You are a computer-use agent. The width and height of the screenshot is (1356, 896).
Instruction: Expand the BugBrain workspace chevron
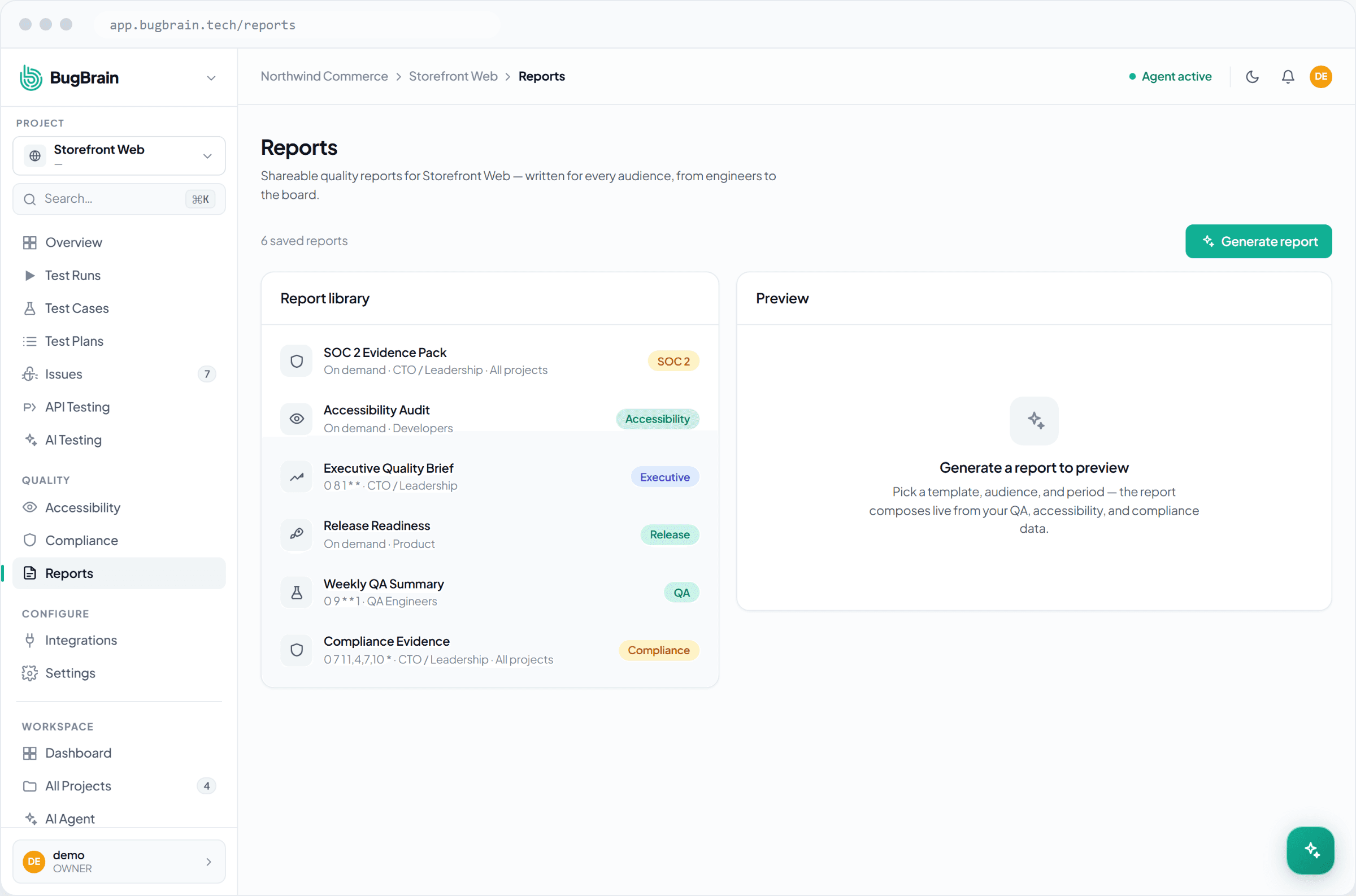[x=211, y=78]
